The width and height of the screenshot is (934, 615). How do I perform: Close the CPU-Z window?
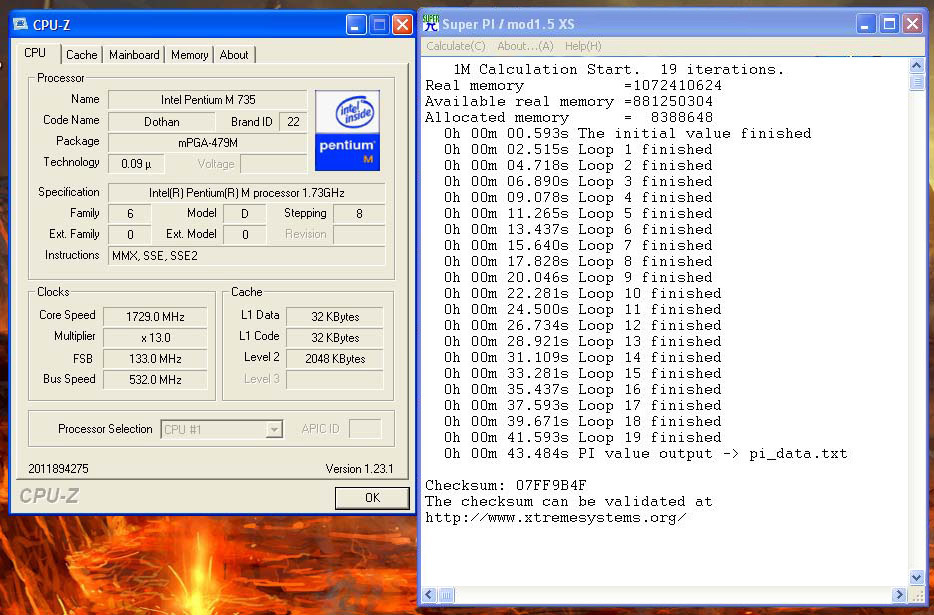403,24
